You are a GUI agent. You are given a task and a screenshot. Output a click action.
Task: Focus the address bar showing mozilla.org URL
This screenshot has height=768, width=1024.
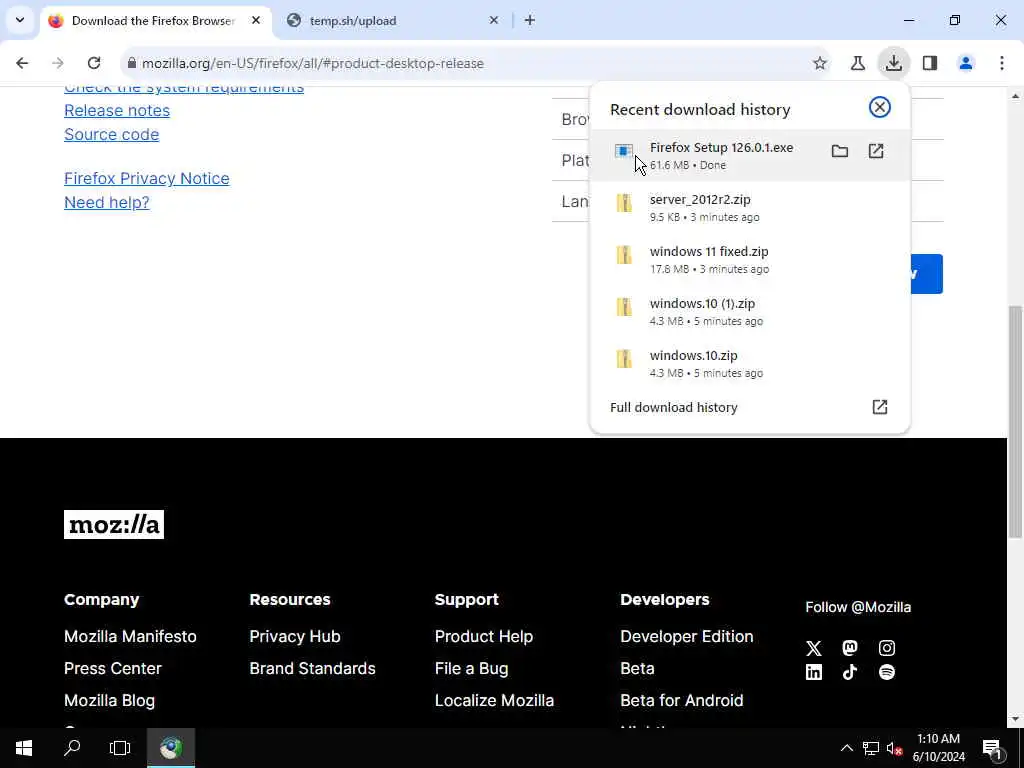[x=473, y=63]
